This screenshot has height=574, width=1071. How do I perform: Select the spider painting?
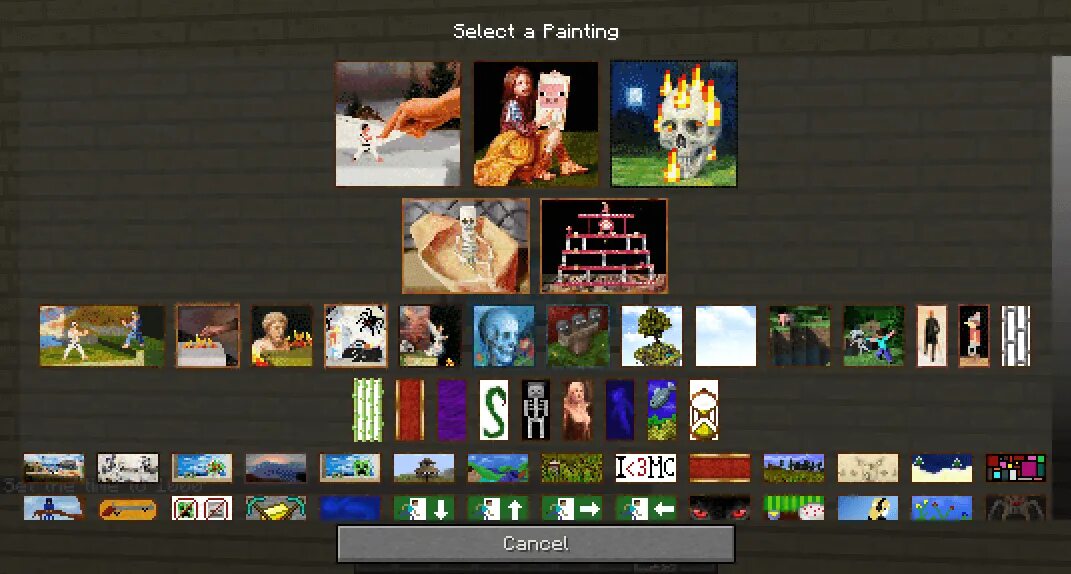(356, 336)
